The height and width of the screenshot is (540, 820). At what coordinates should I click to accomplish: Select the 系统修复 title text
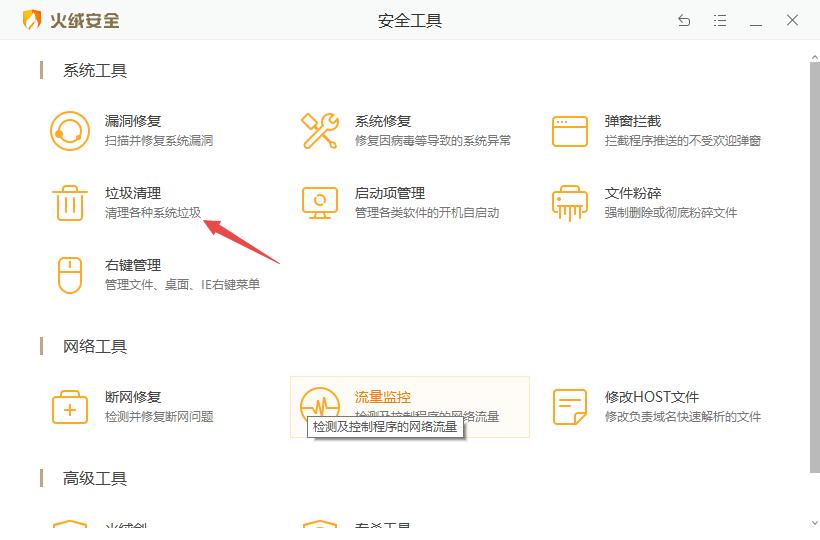pos(383,121)
